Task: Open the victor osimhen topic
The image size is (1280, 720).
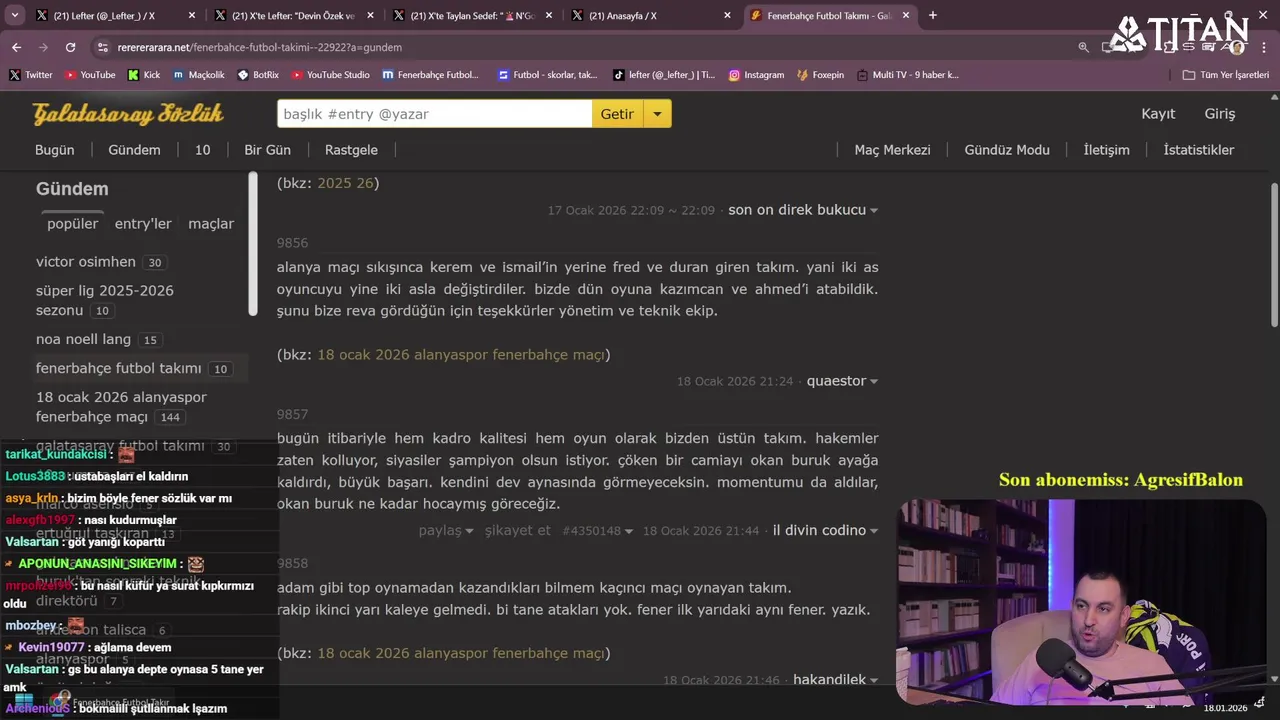Action: pyautogui.click(x=86, y=262)
